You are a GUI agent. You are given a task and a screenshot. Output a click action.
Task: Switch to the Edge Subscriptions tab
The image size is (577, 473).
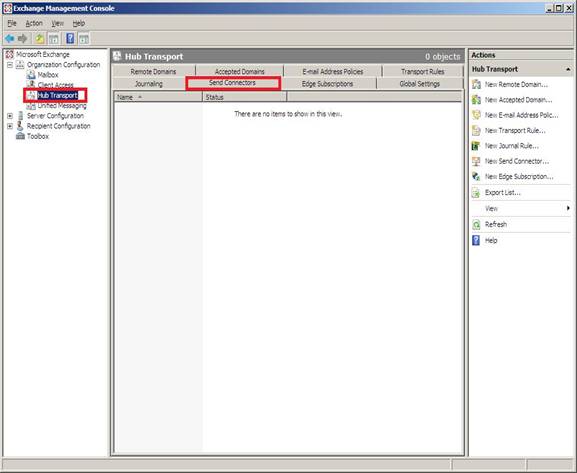coord(328,84)
